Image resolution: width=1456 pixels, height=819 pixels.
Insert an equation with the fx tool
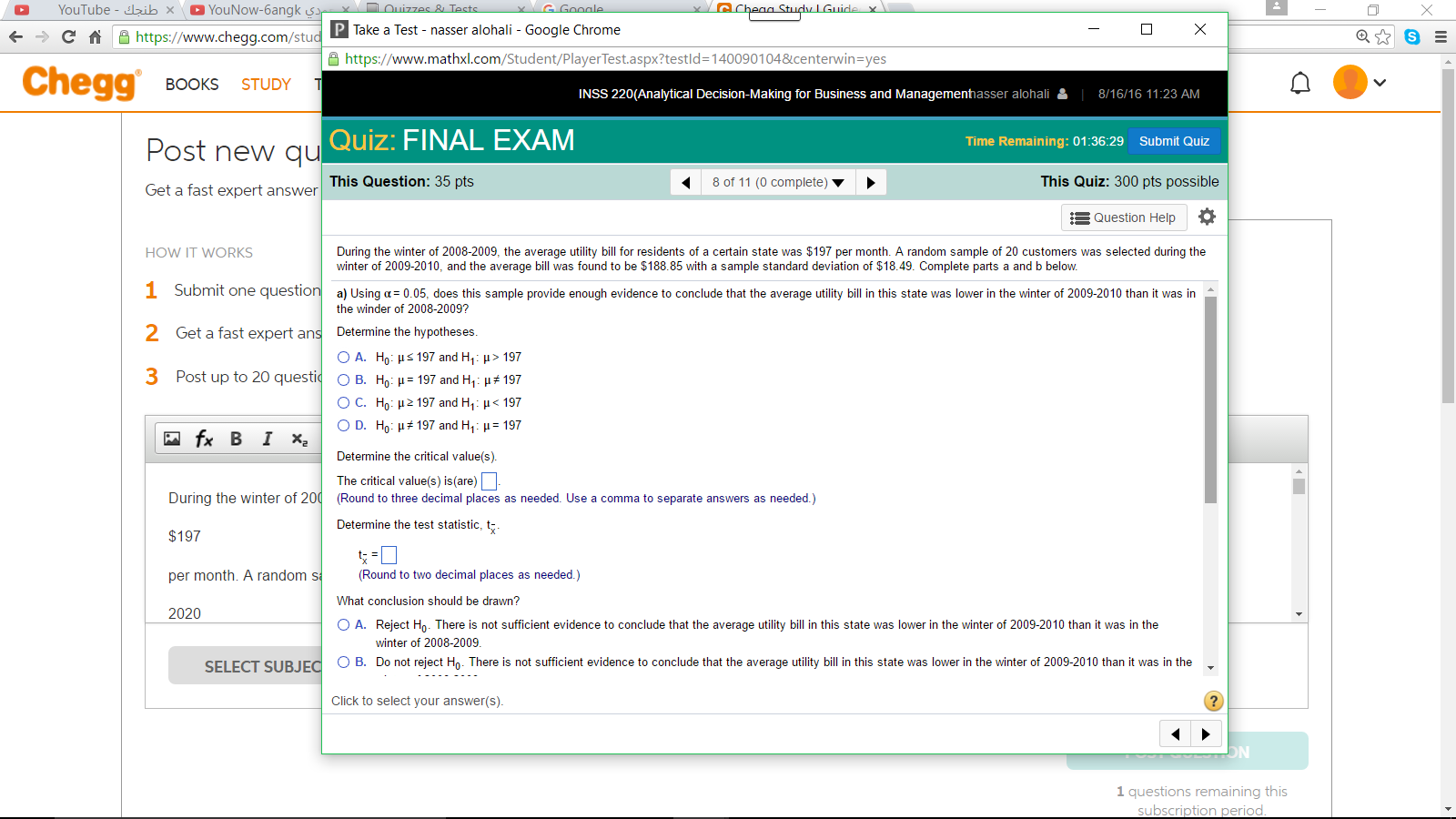[204, 439]
